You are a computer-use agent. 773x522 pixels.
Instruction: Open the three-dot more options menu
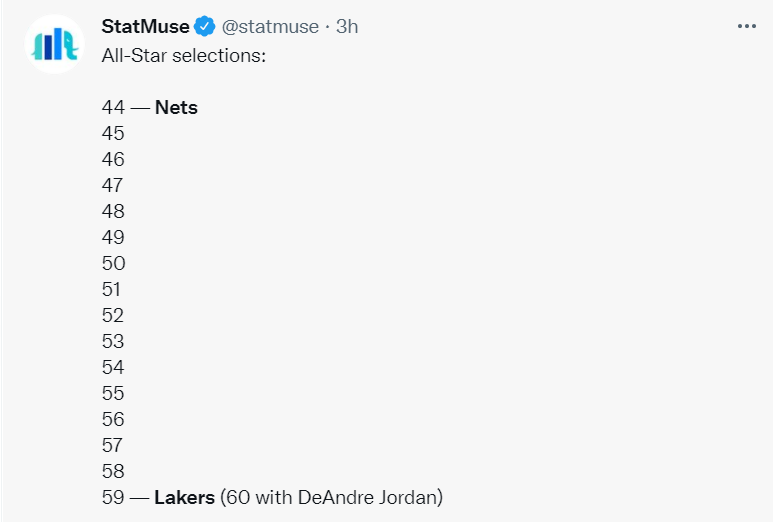[x=746, y=26]
